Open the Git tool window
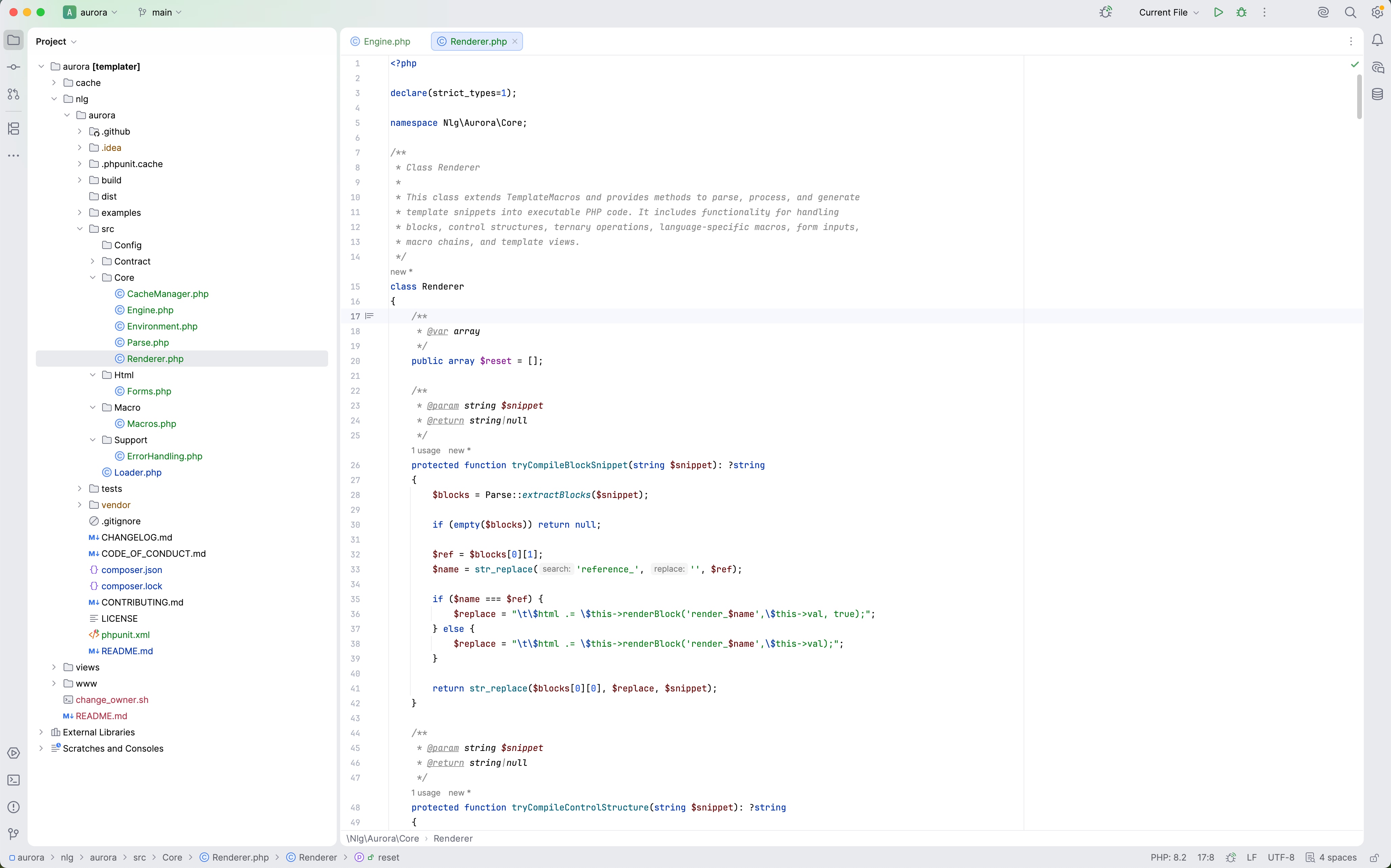The height and width of the screenshot is (868, 1391). tap(14, 834)
